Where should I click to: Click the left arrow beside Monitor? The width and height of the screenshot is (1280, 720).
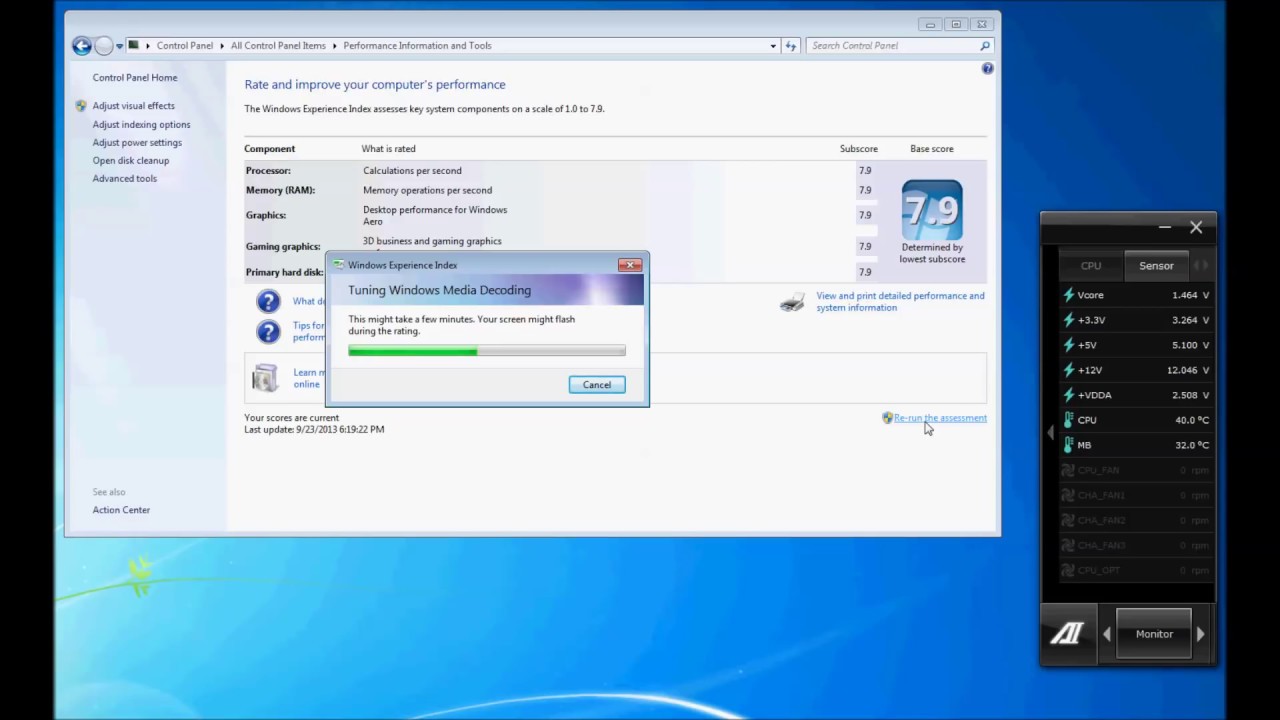pos(1106,634)
